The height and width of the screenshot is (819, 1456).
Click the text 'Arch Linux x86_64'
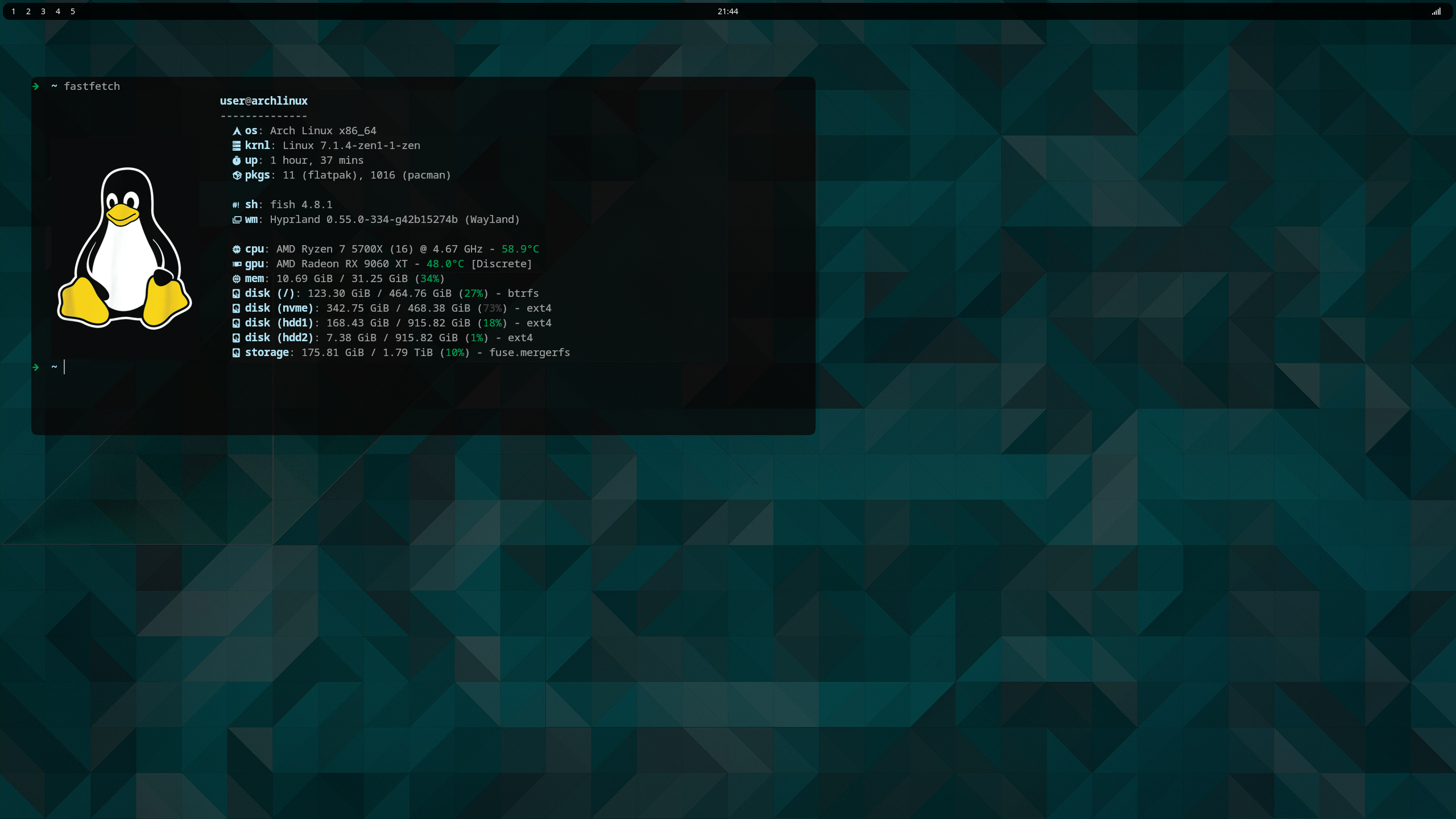click(323, 131)
